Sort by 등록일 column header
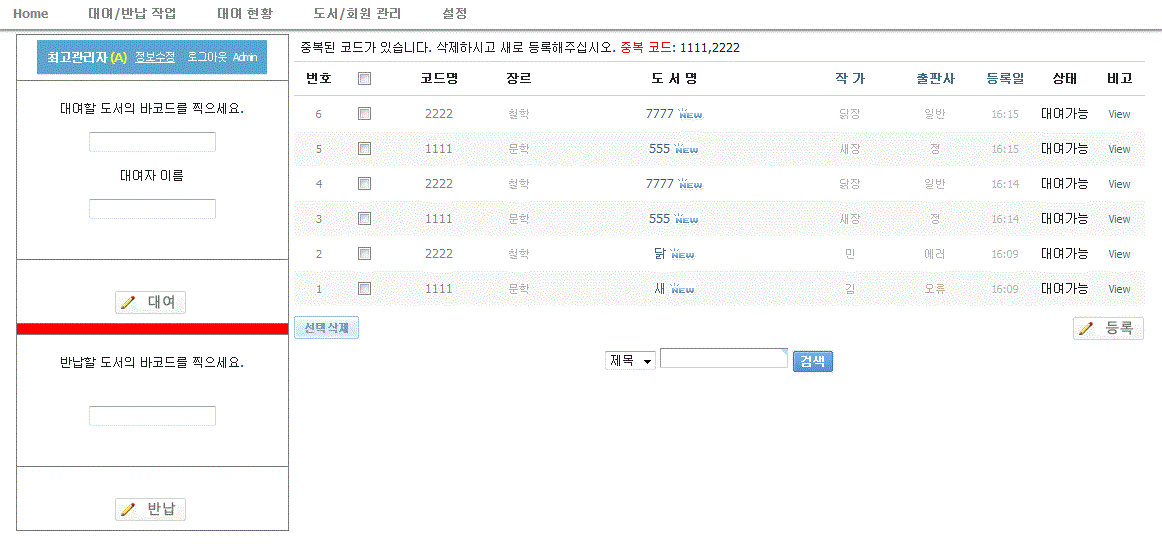 tap(1005, 79)
